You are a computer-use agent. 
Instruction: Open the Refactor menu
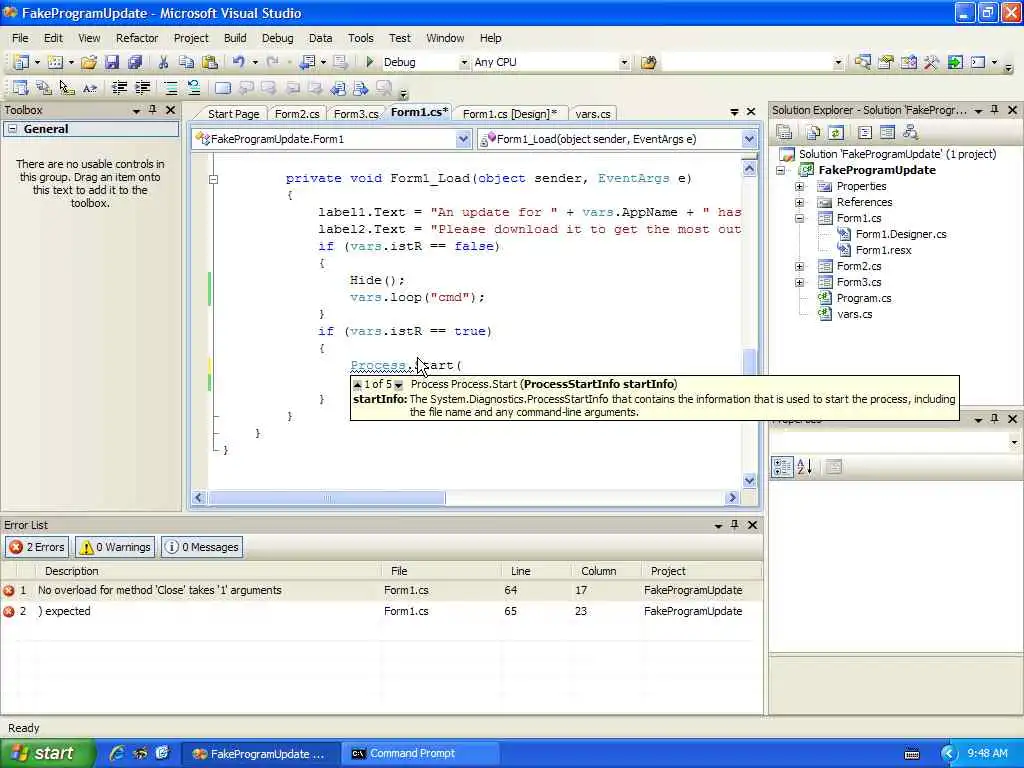[137, 38]
